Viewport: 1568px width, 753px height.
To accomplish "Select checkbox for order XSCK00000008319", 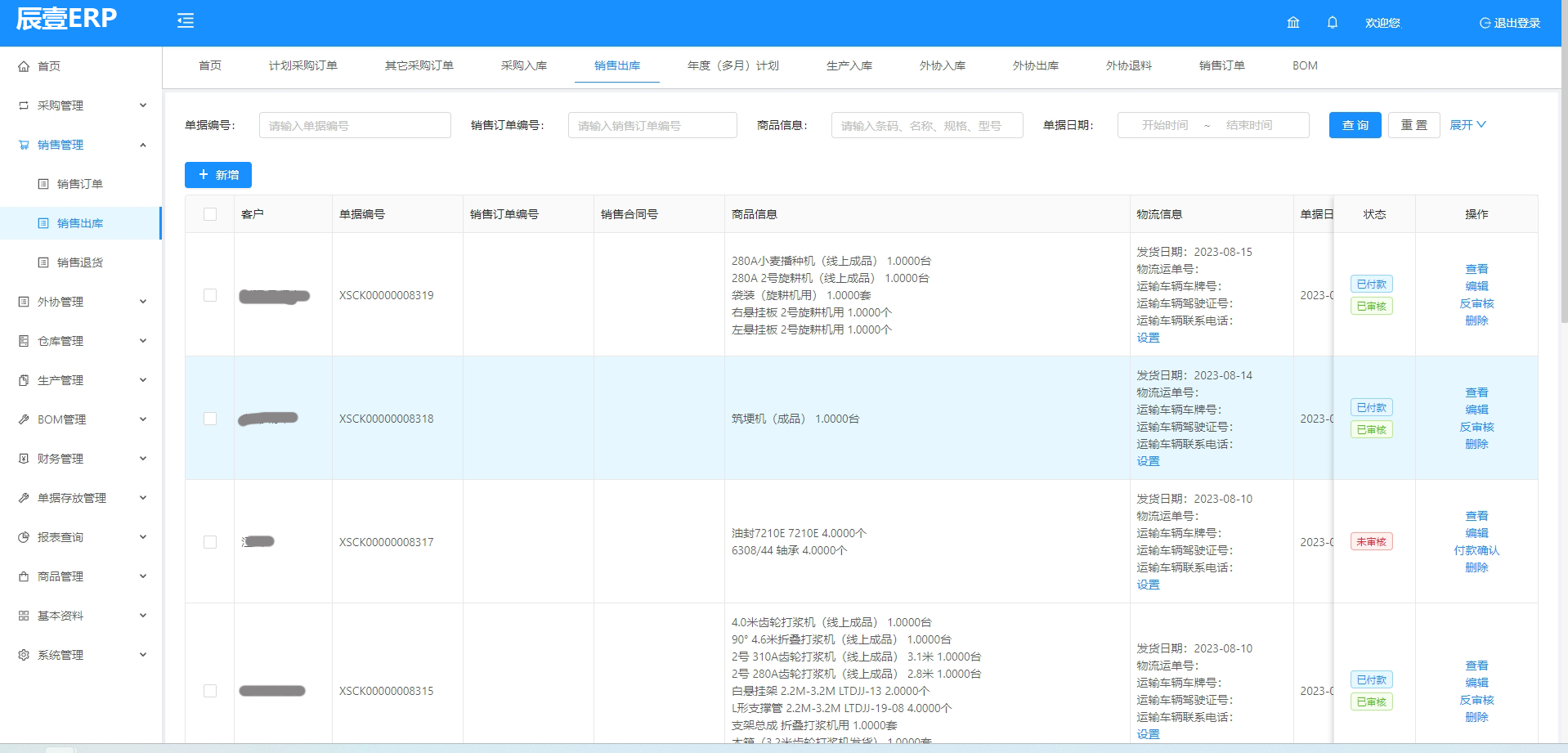I will click(x=210, y=295).
